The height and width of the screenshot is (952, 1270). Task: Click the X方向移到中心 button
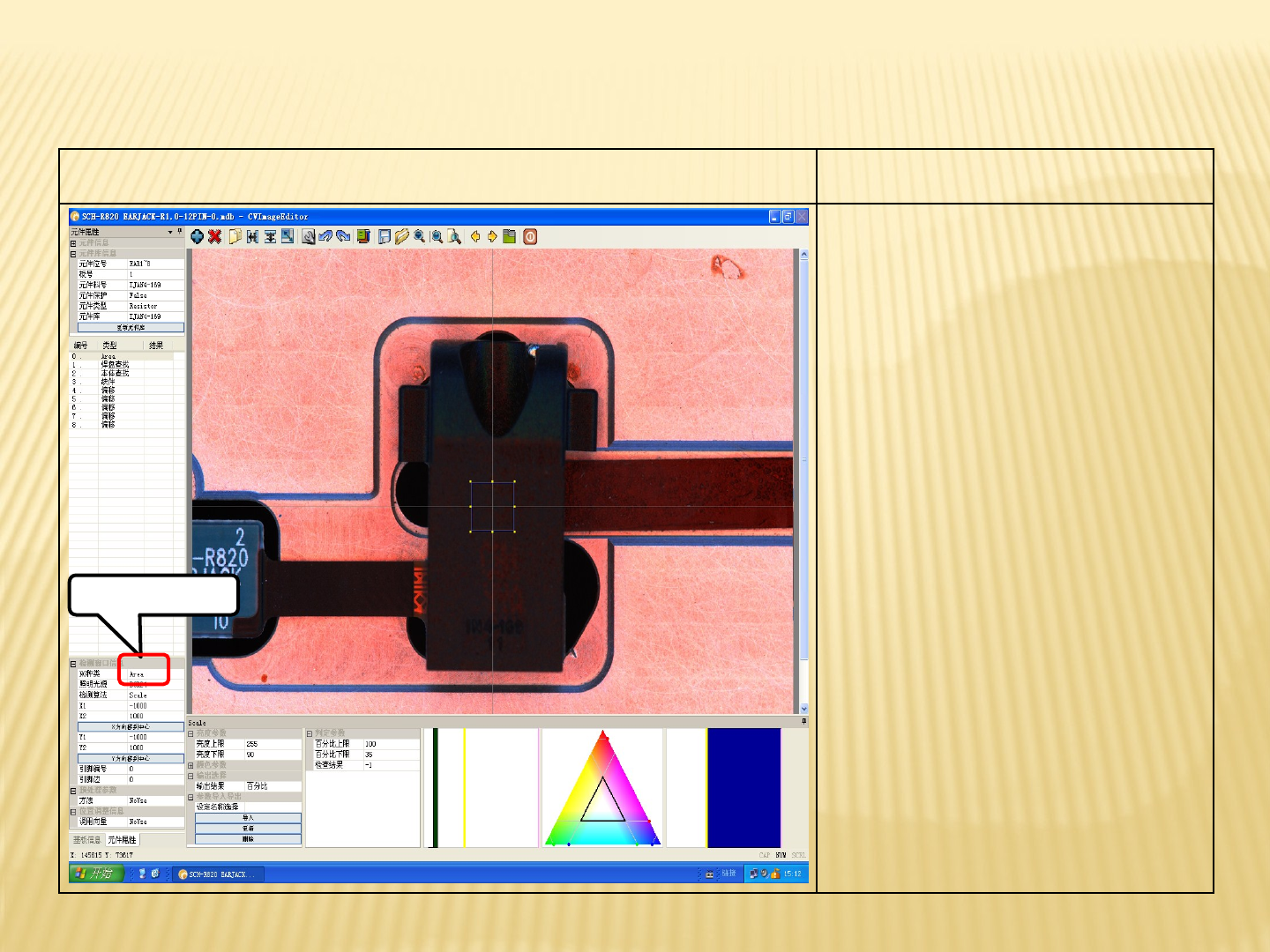point(131,727)
